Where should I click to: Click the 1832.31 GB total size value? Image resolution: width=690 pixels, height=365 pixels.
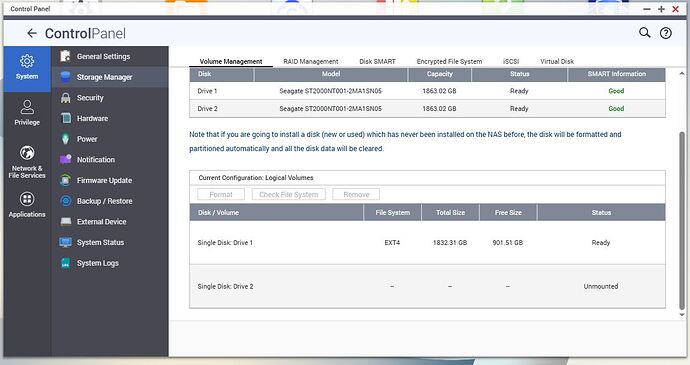click(450, 243)
